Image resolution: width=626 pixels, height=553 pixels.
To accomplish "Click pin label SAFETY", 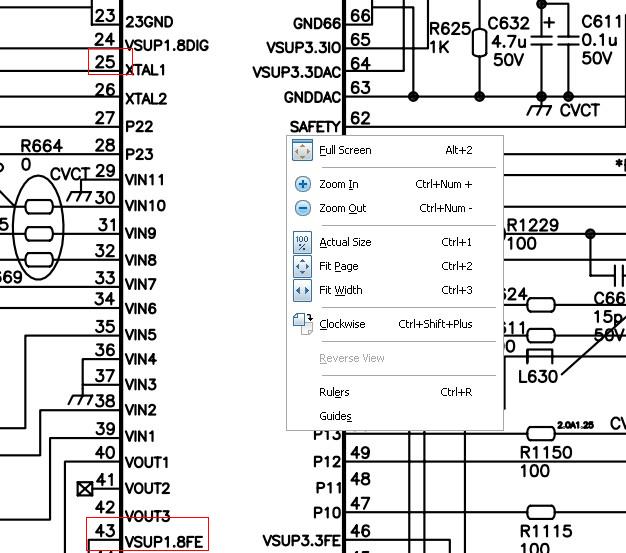I will click(315, 127).
